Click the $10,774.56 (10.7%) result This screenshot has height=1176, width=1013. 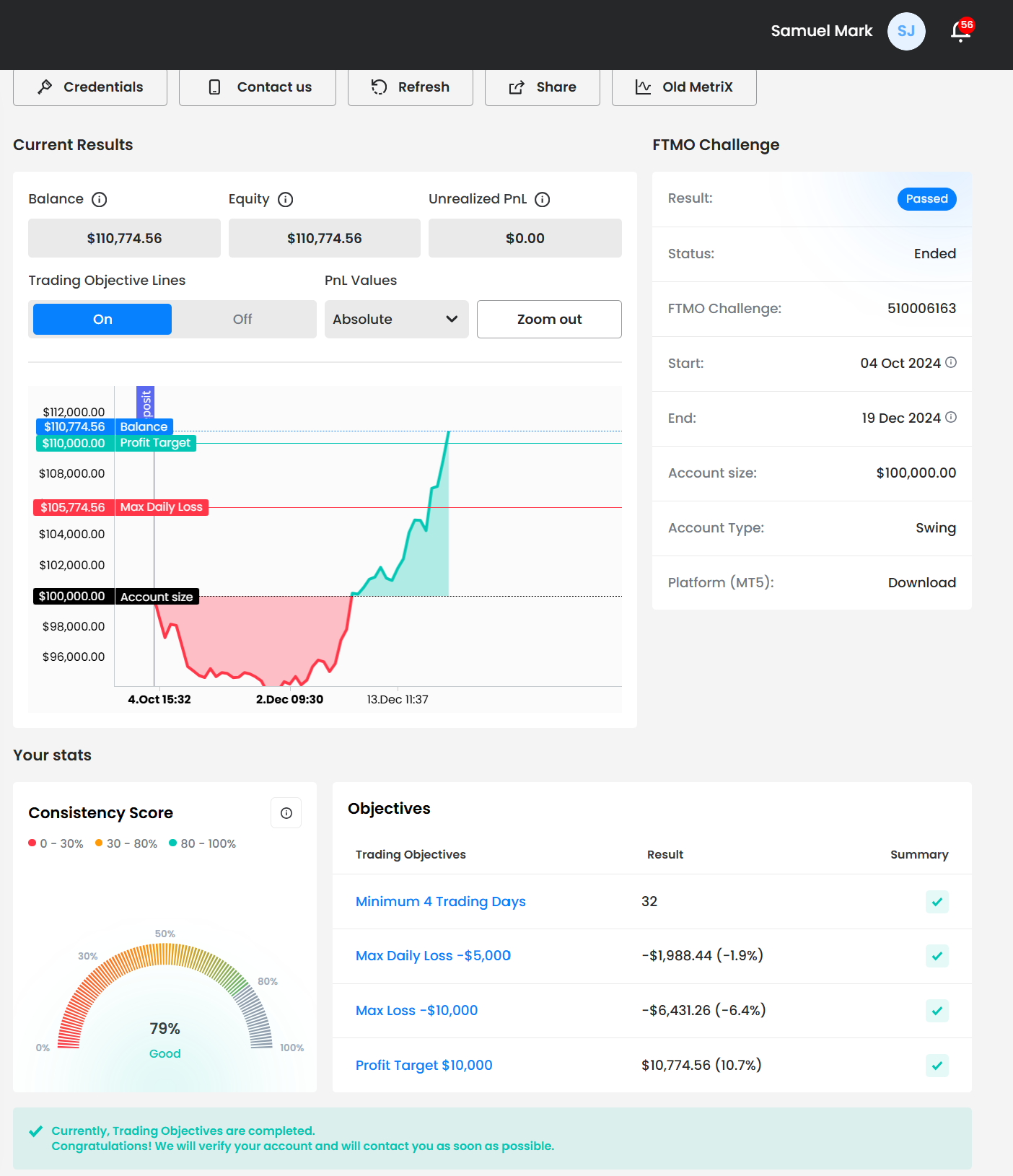[x=701, y=1066]
